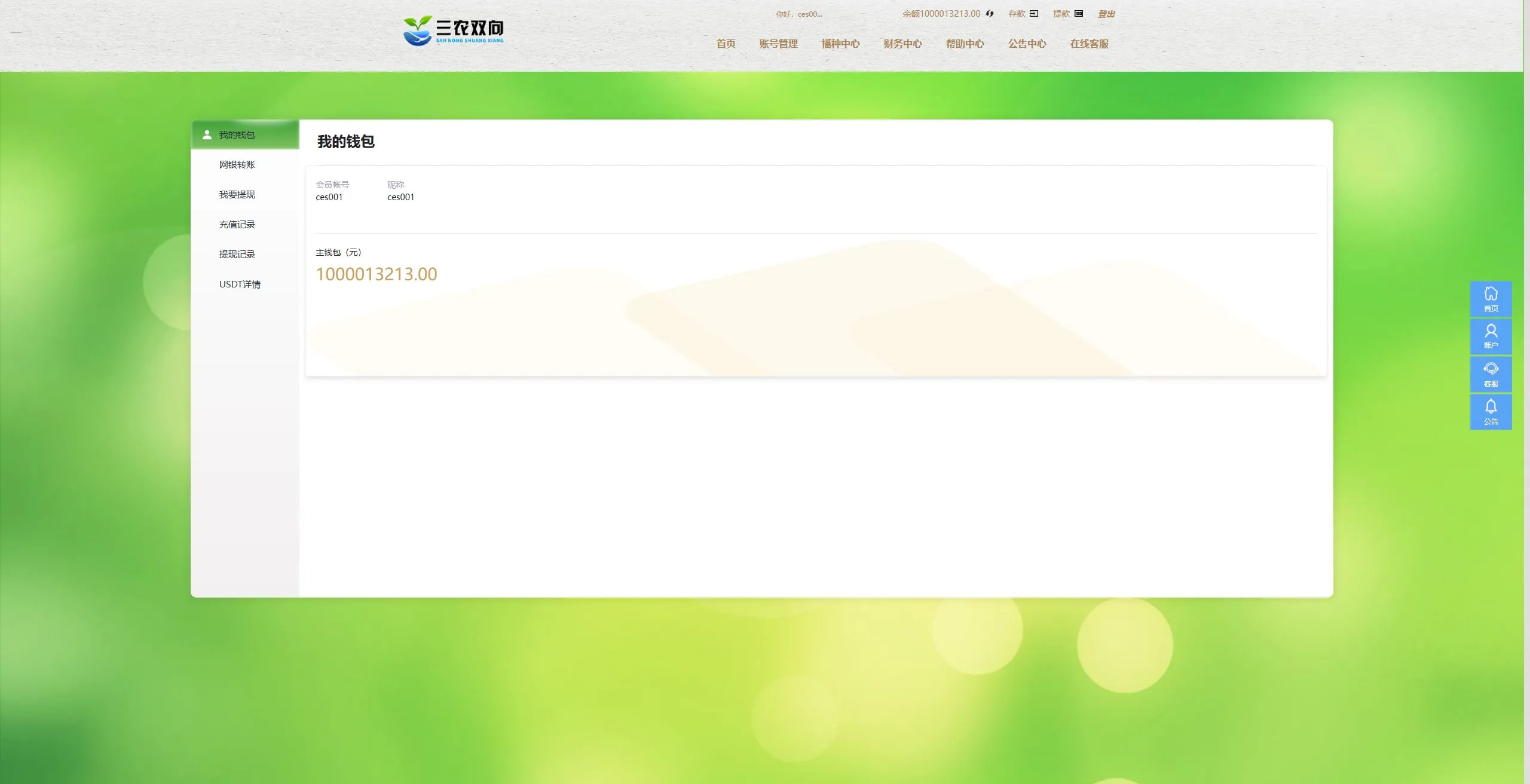Click the 主钱包 (元) label
The image size is (1530, 784).
(338, 252)
